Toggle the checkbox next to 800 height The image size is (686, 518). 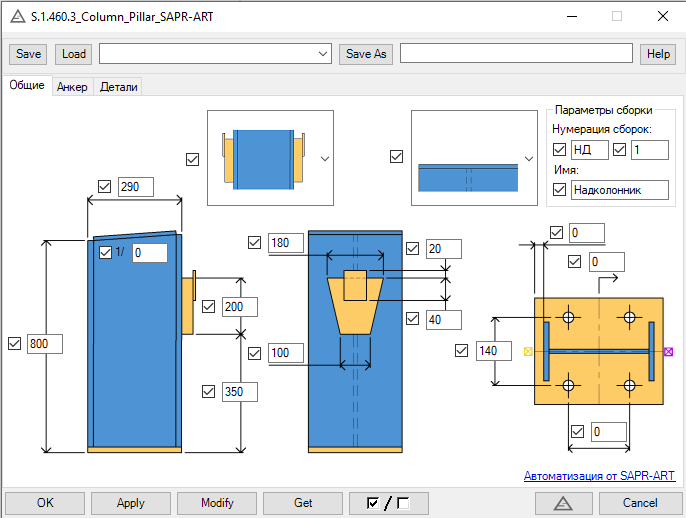14,344
